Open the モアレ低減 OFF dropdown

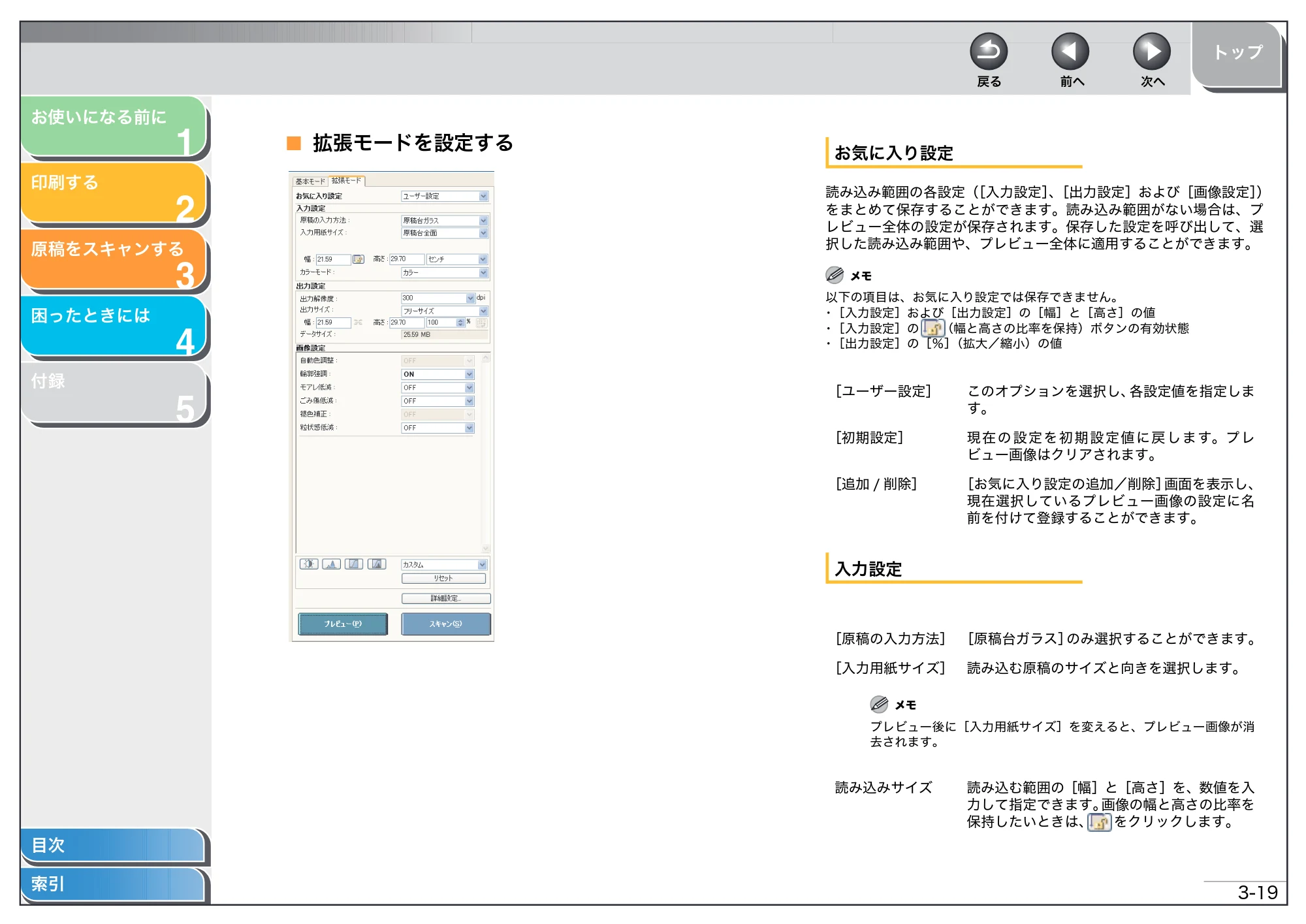coord(438,388)
